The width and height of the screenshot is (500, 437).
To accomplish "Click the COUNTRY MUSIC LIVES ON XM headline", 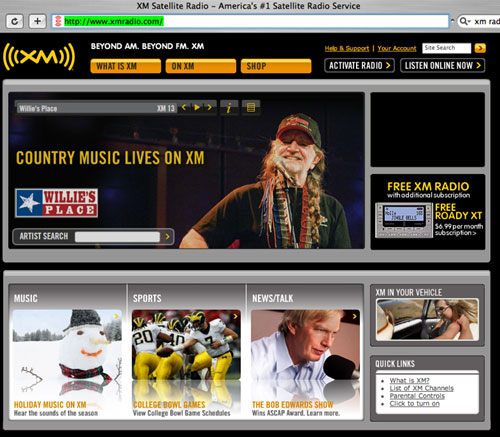I will pyautogui.click(x=110, y=158).
